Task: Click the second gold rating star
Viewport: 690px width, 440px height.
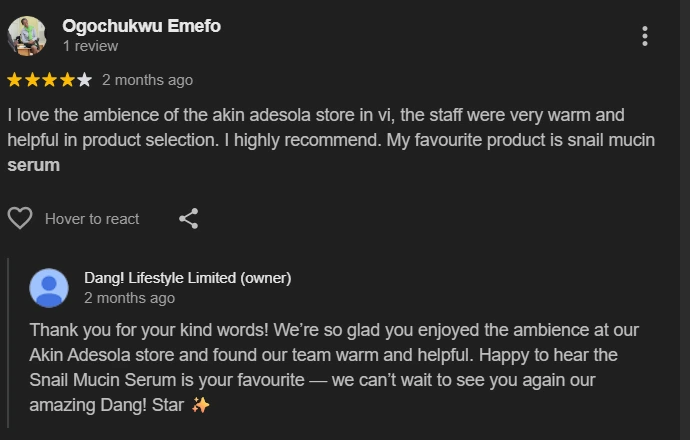Action: (x=32, y=80)
